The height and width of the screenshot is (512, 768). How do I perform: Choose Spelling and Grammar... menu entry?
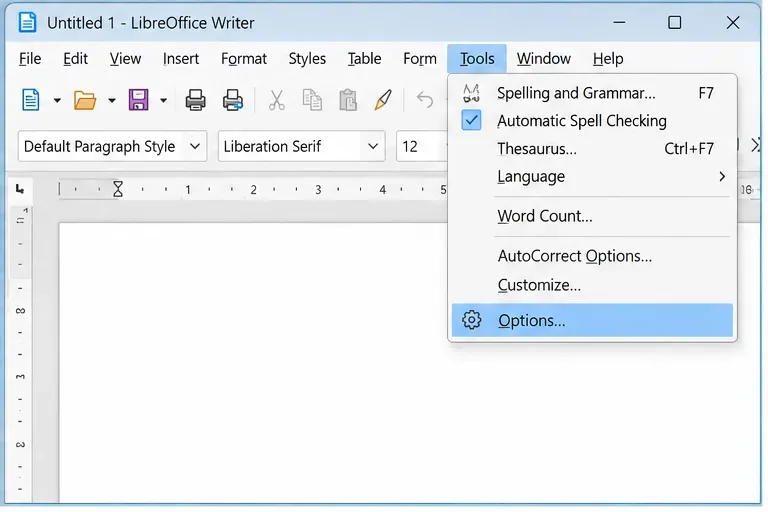[x=592, y=93]
